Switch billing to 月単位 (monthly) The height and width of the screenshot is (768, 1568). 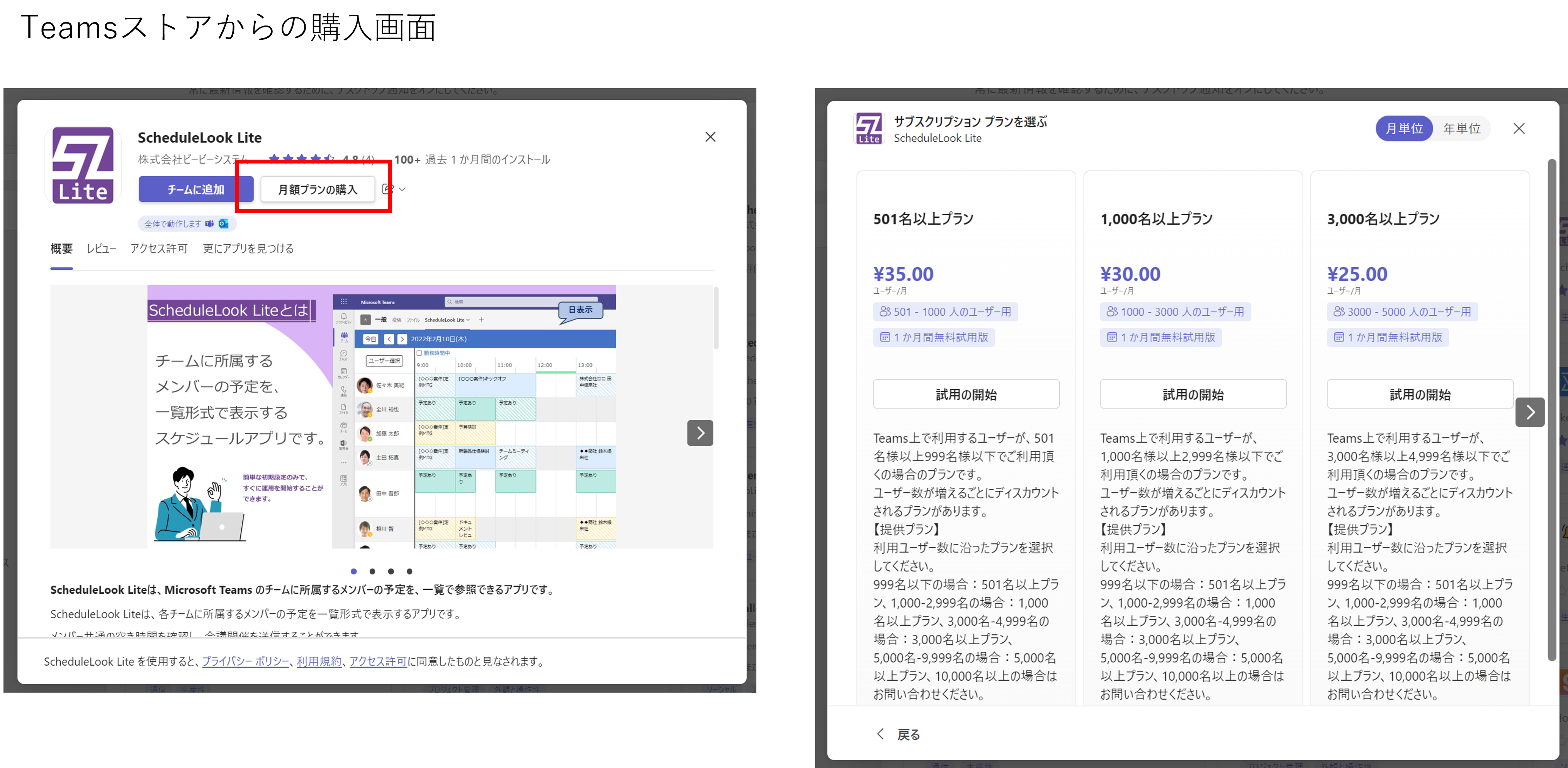(x=1404, y=128)
